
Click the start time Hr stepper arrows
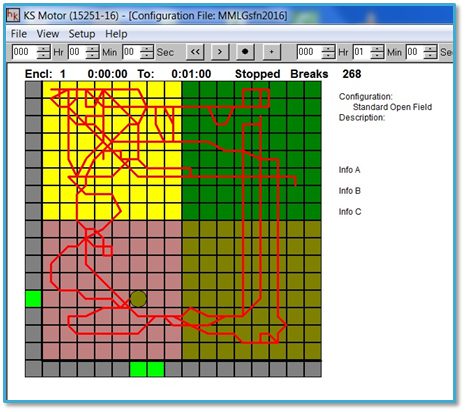[x=43, y=52]
